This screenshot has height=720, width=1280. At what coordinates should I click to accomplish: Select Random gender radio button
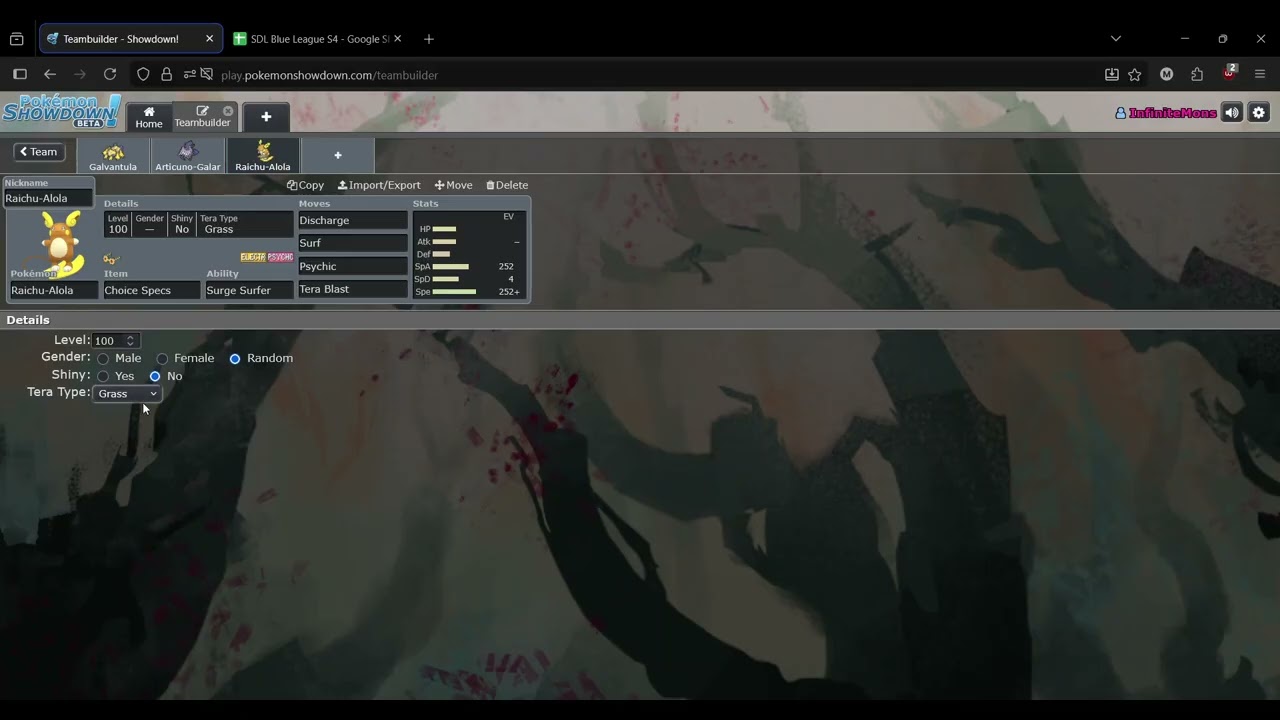tap(235, 359)
